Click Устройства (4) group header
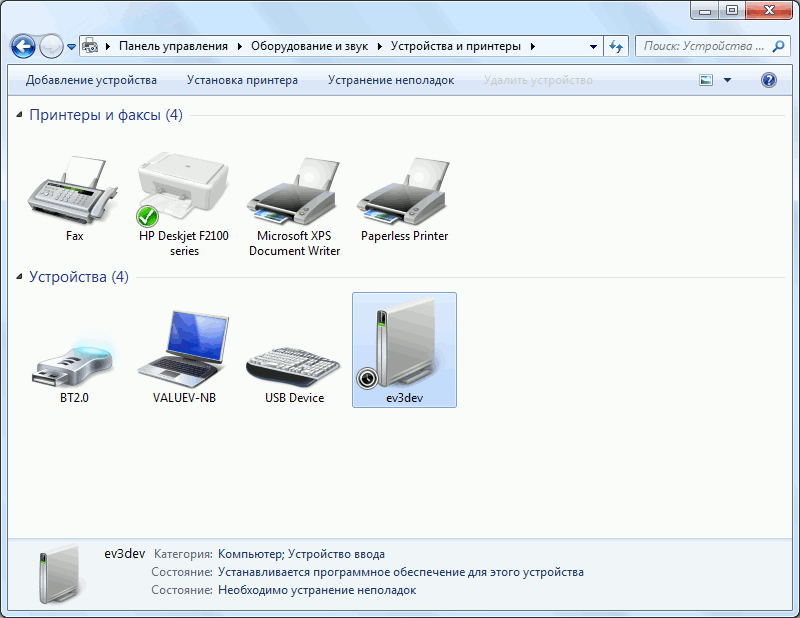This screenshot has width=800, height=618. pyautogui.click(x=79, y=277)
